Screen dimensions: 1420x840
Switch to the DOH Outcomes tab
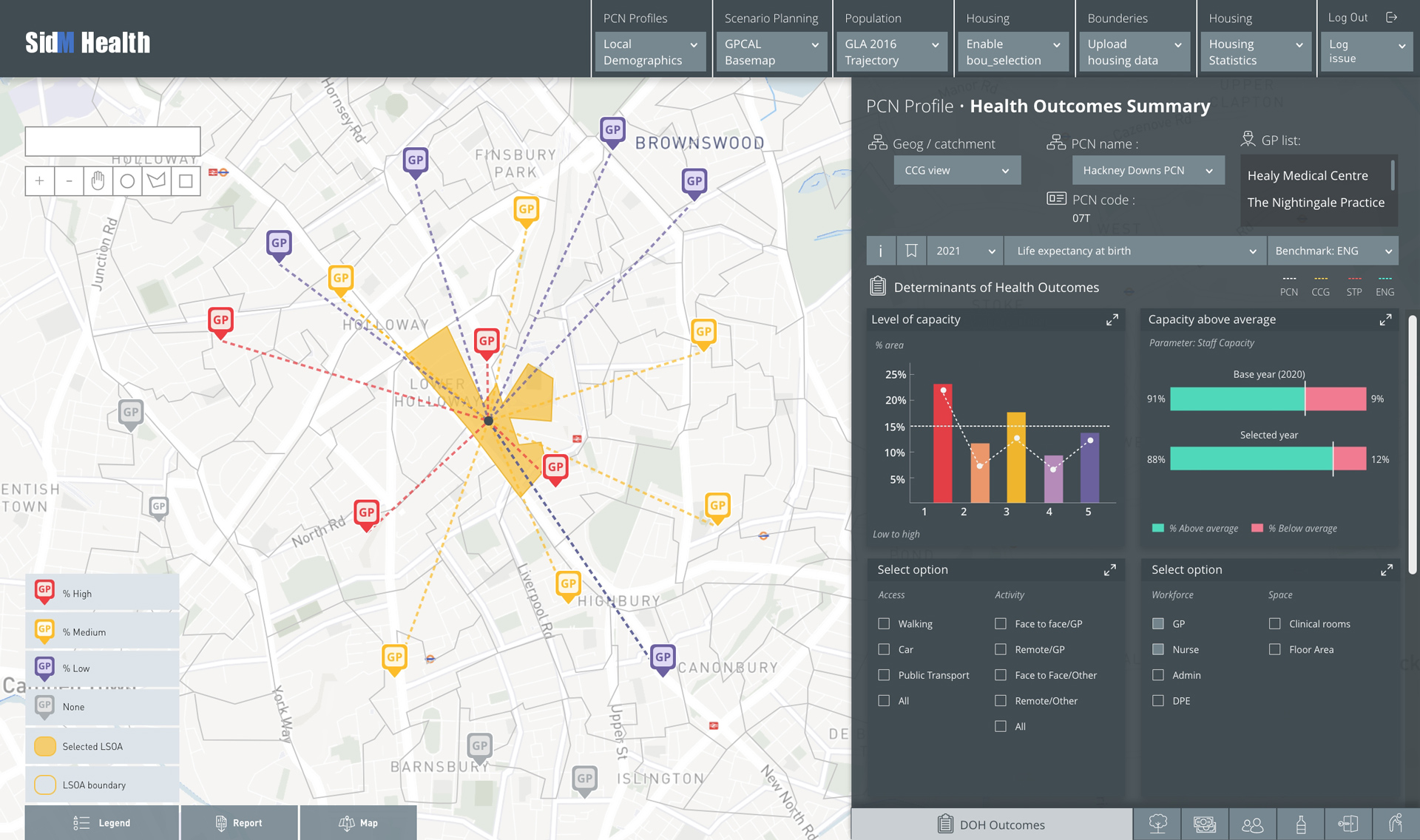click(x=993, y=824)
